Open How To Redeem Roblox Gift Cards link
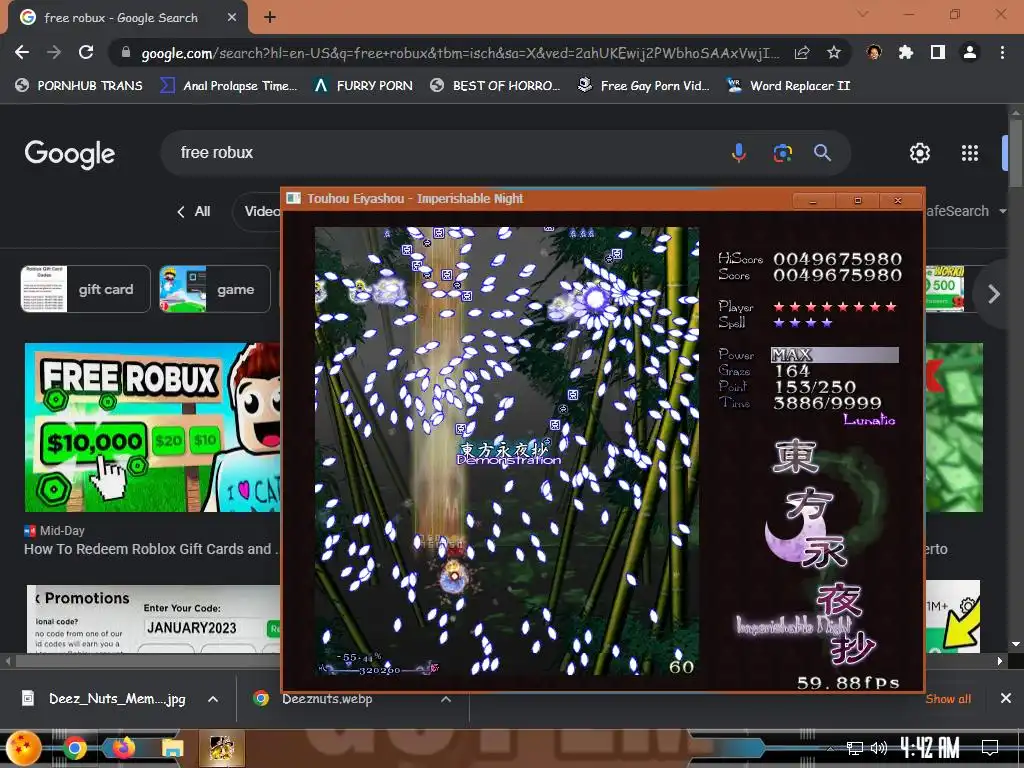The width and height of the screenshot is (1024, 768). 151,549
